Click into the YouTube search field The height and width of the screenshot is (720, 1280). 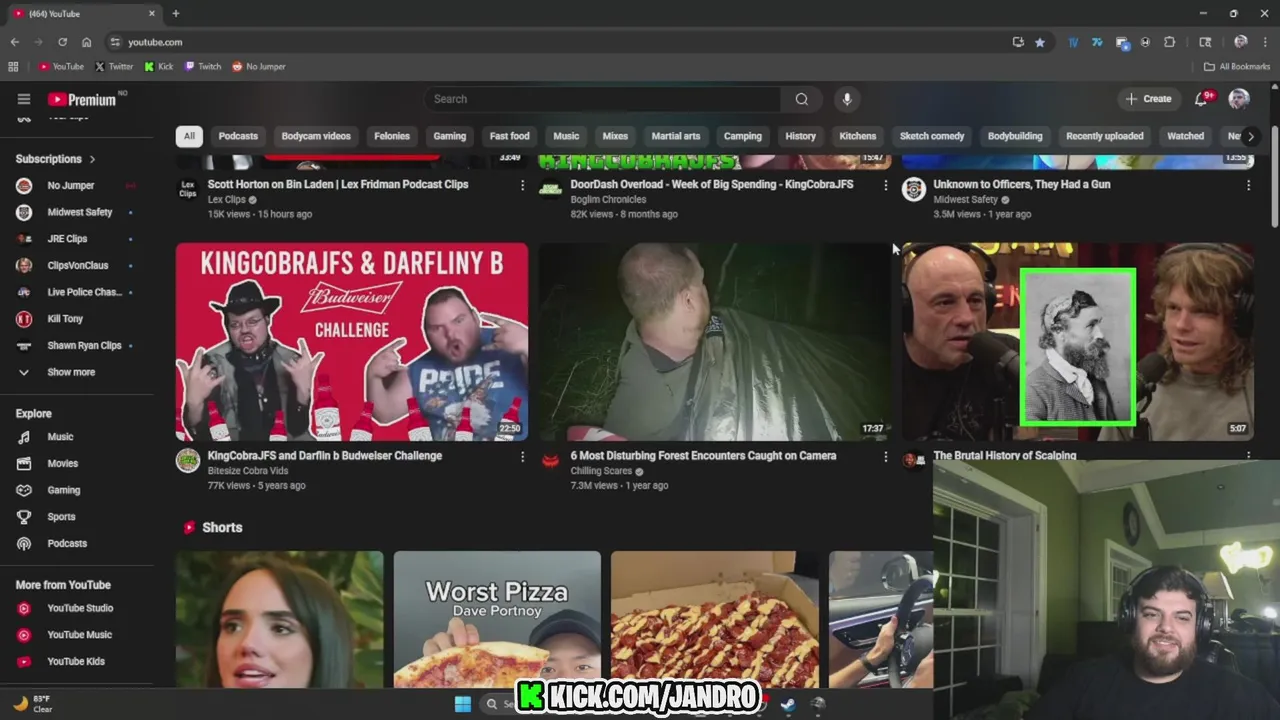(x=603, y=99)
